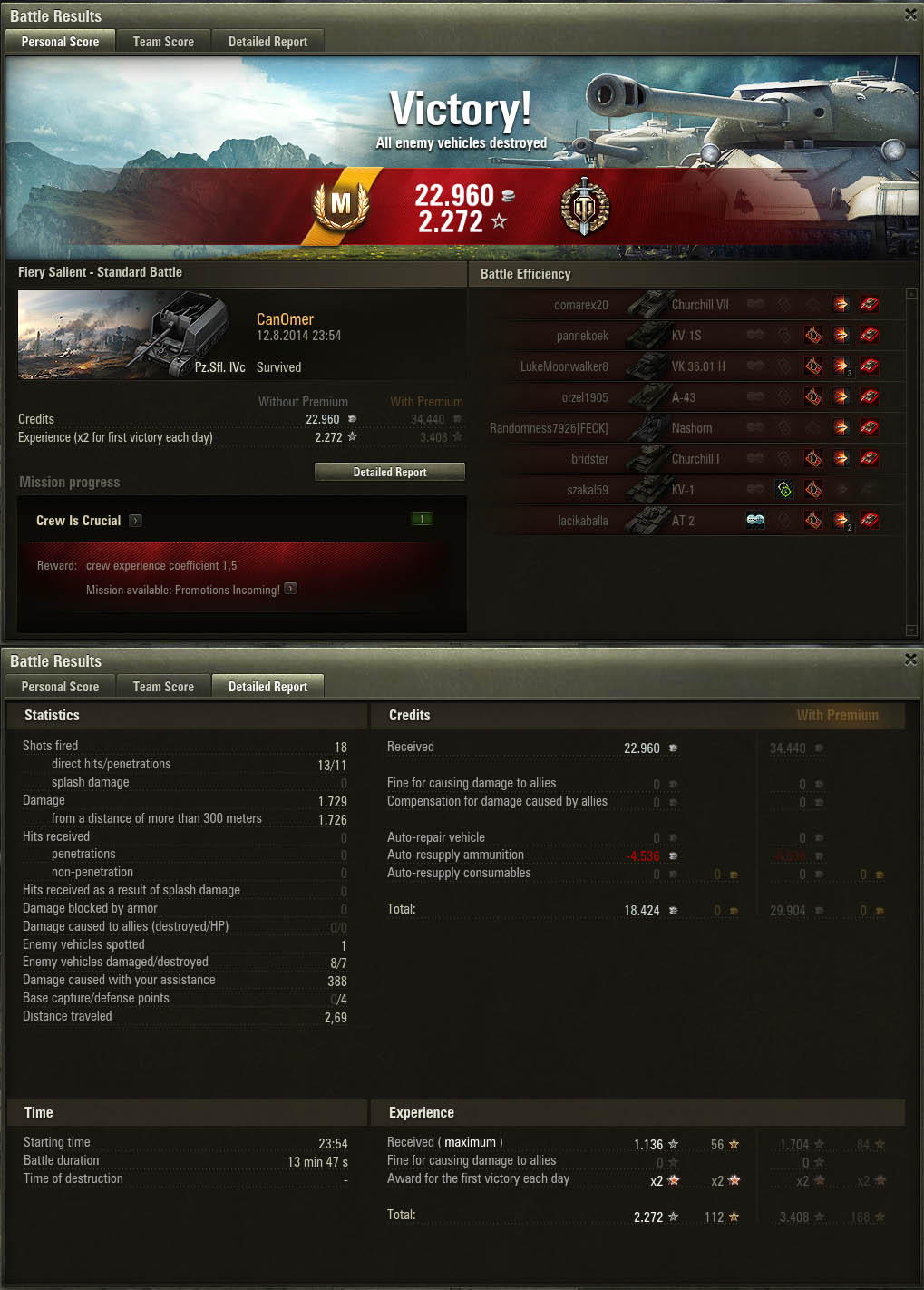Click the destroyed tank icon for Nashorn
This screenshot has height=1290, width=924.
[870, 428]
